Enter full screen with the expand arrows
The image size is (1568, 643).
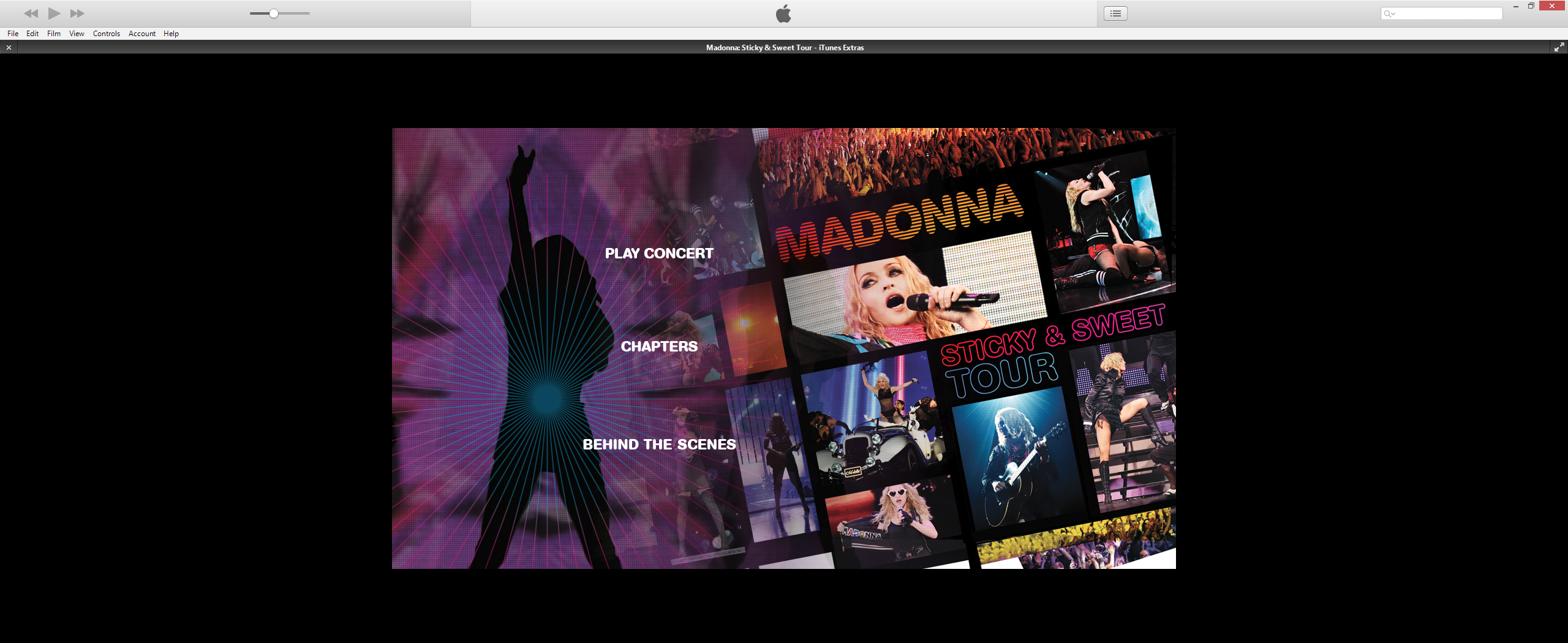click(1559, 47)
